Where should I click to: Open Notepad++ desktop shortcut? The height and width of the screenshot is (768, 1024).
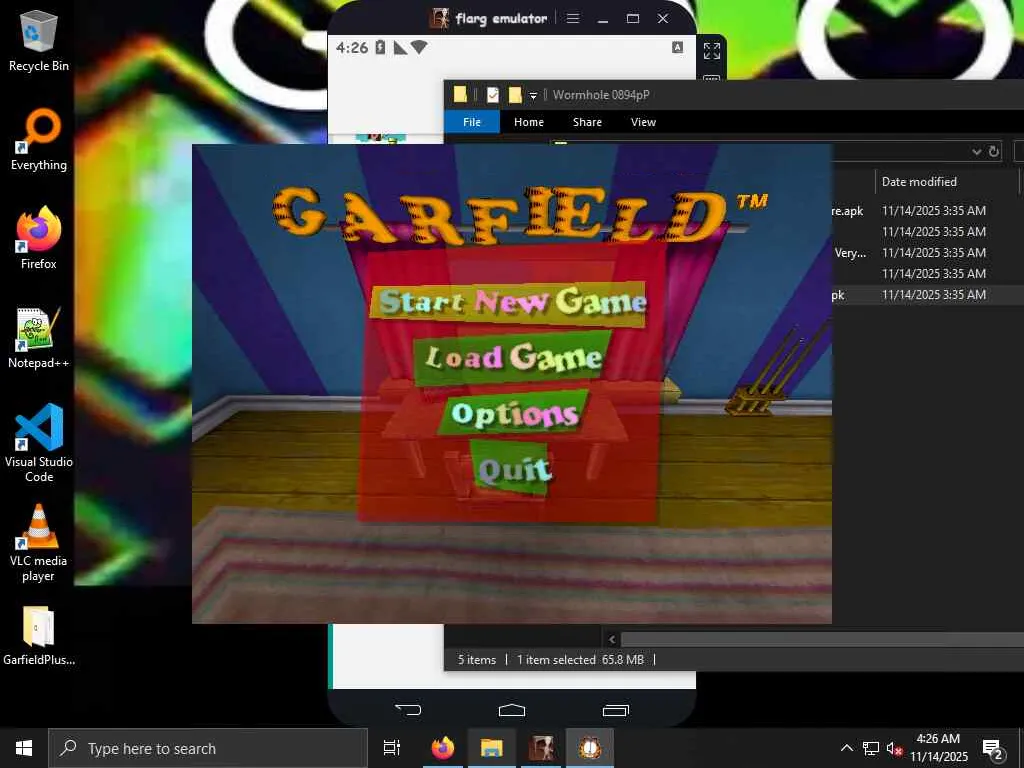pos(39,338)
